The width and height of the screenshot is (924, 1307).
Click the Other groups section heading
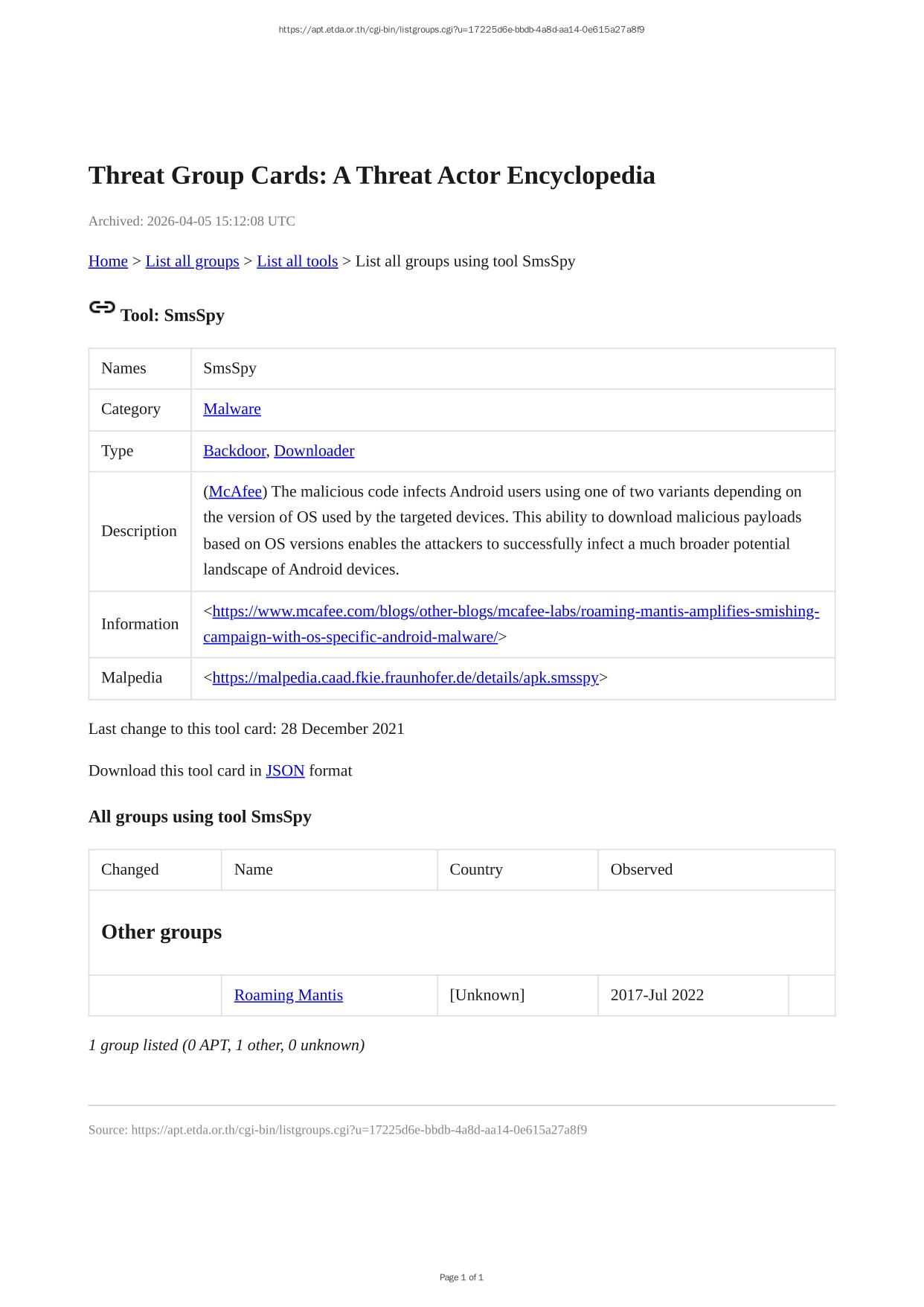coord(161,933)
